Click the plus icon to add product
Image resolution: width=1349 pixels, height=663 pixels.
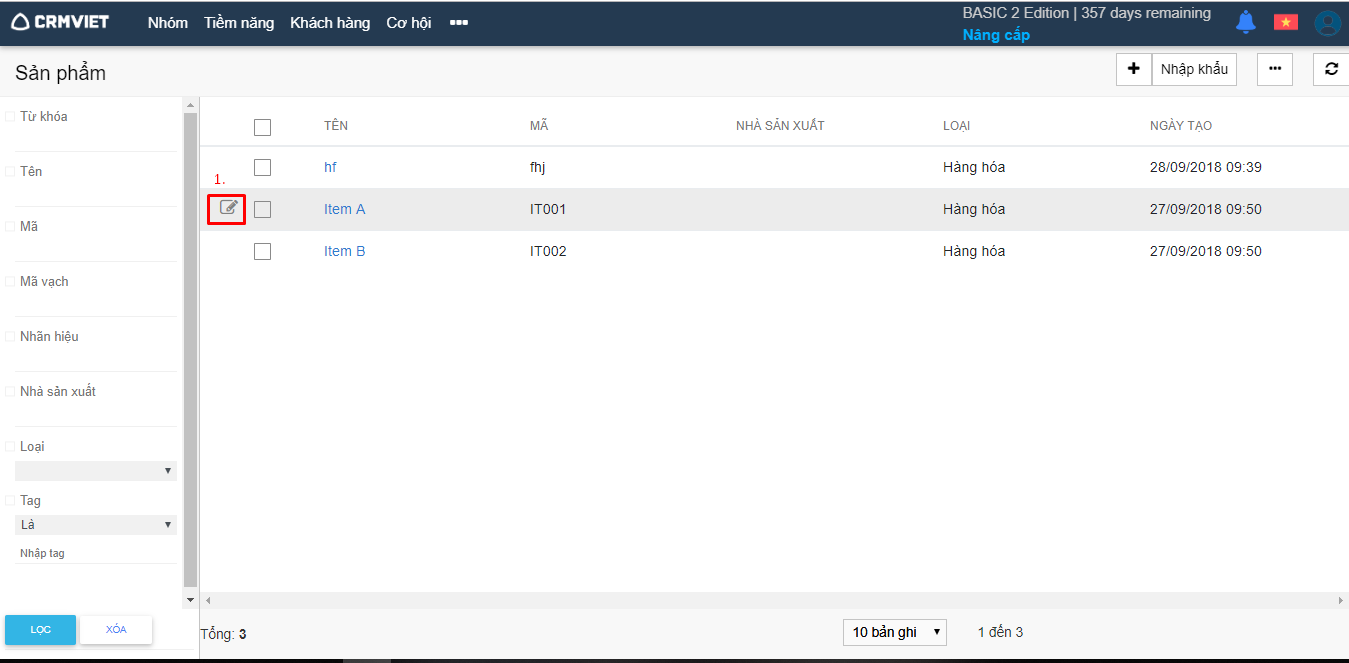pos(1133,69)
